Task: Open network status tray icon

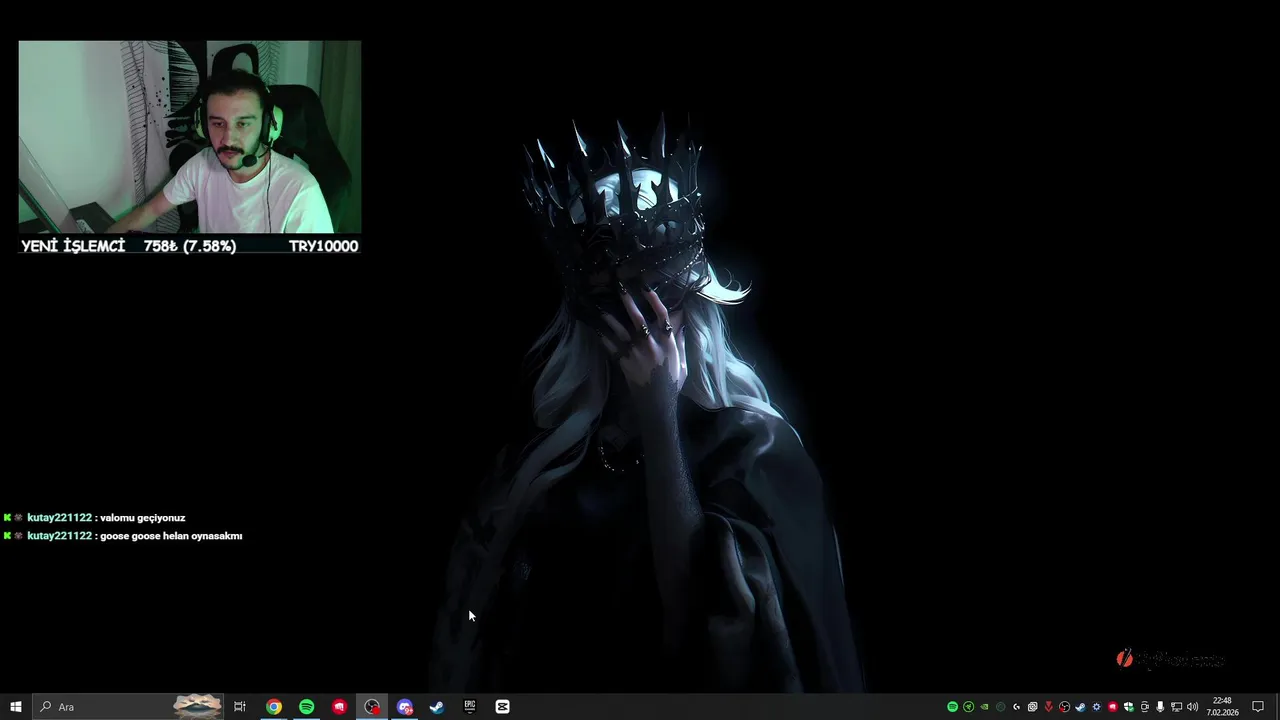Action: (x=1176, y=707)
